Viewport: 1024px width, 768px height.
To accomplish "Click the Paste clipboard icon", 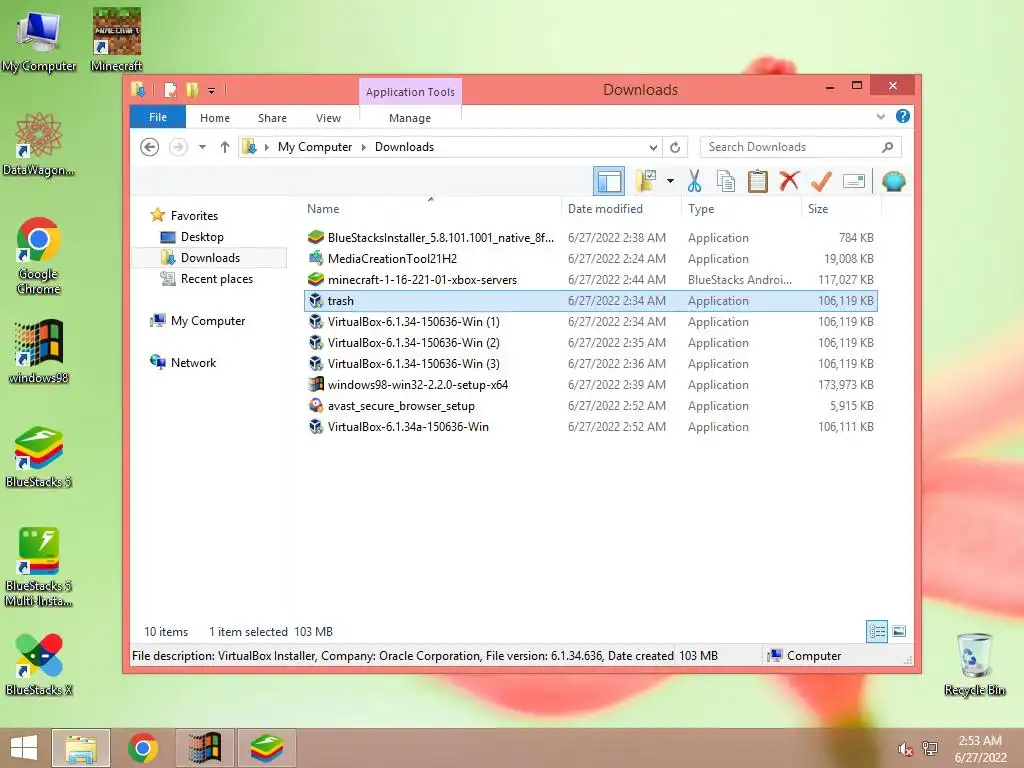I will pos(758,181).
